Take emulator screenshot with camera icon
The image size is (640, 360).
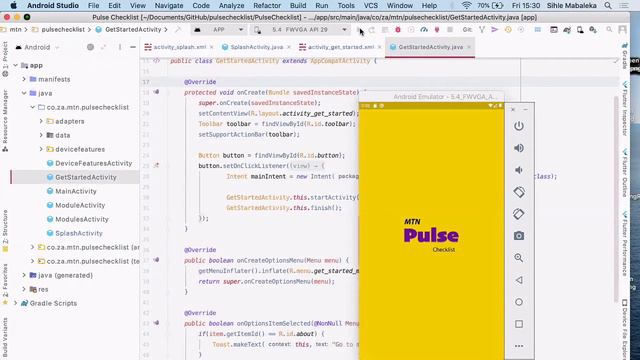(x=519, y=236)
